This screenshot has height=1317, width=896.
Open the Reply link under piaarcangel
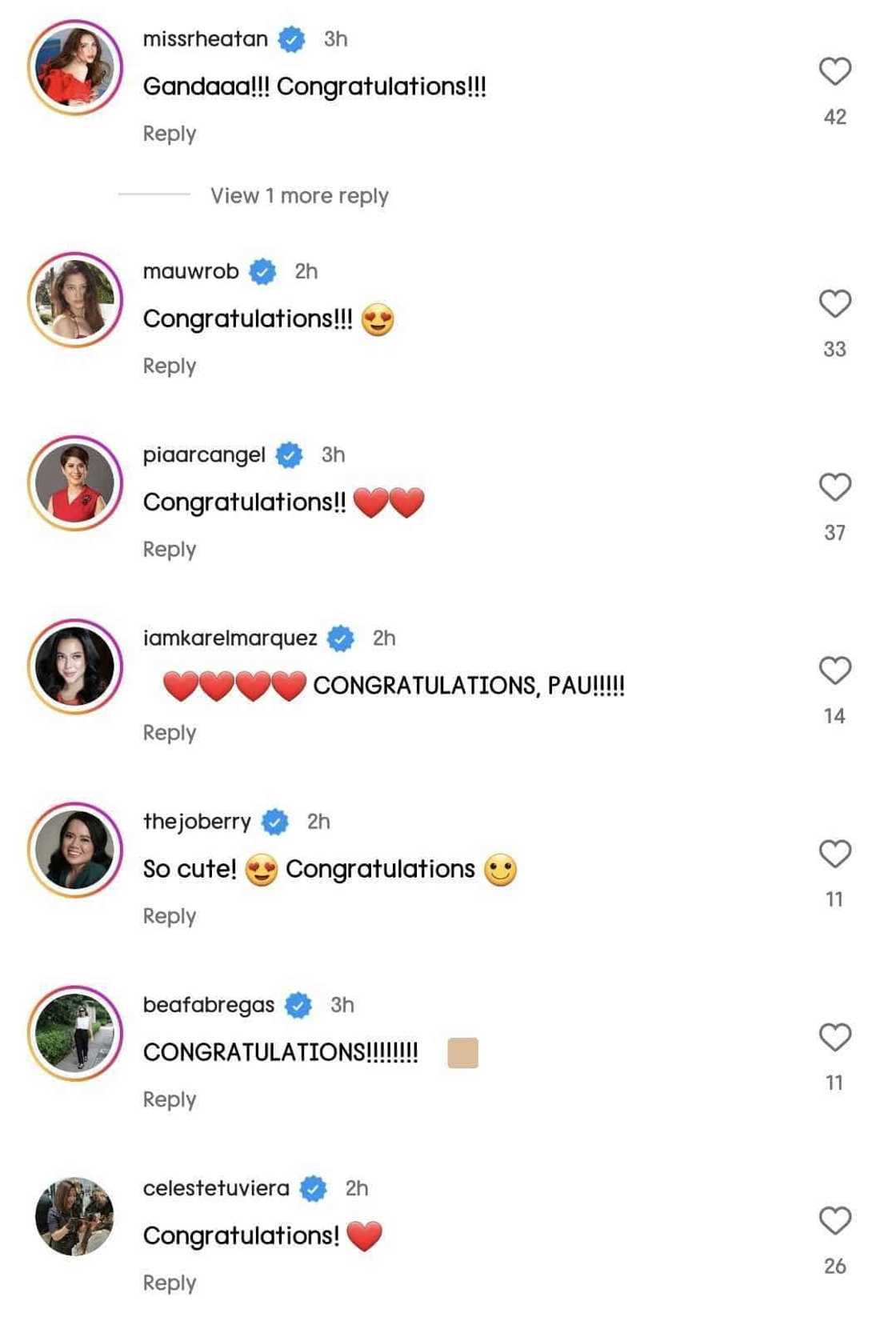[x=169, y=549]
